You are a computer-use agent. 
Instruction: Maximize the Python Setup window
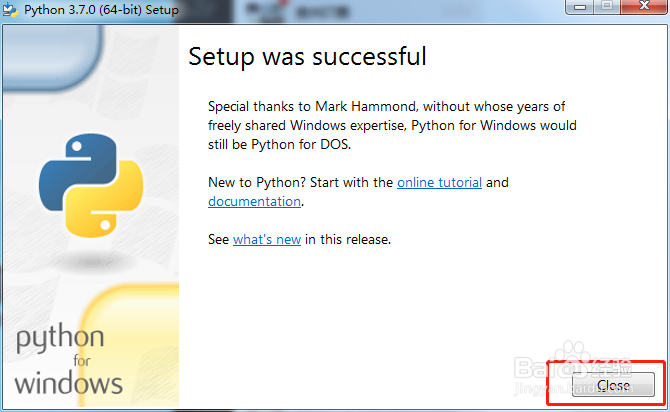pos(606,8)
